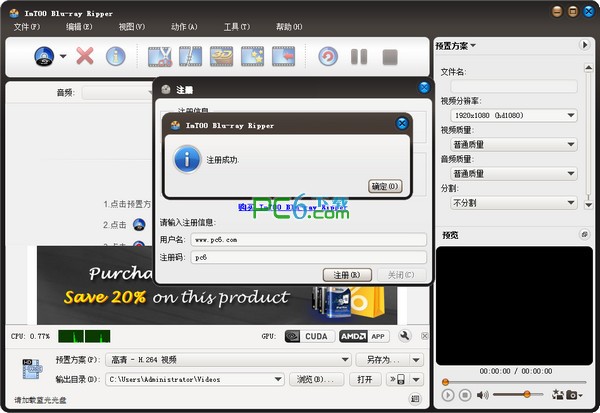Click the 另存为 button
This screenshot has height=413, width=600.
(383, 360)
